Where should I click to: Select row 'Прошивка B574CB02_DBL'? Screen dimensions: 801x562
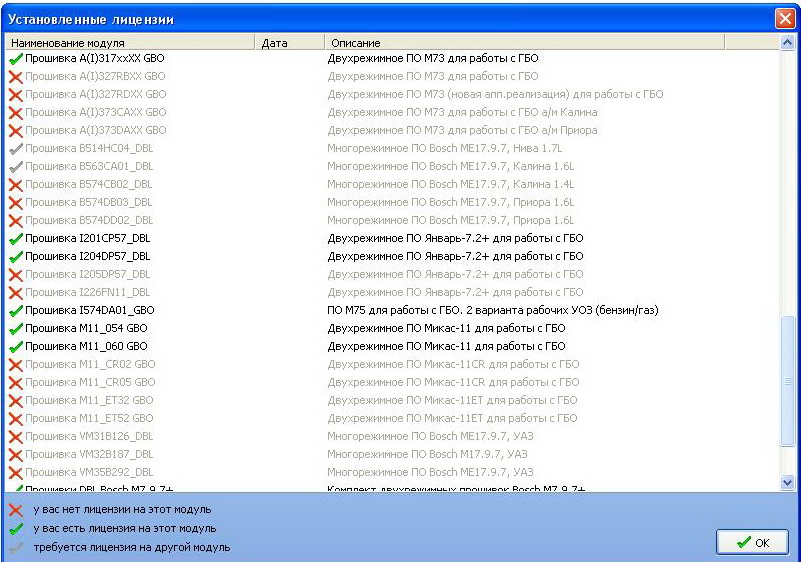[x=392, y=184]
